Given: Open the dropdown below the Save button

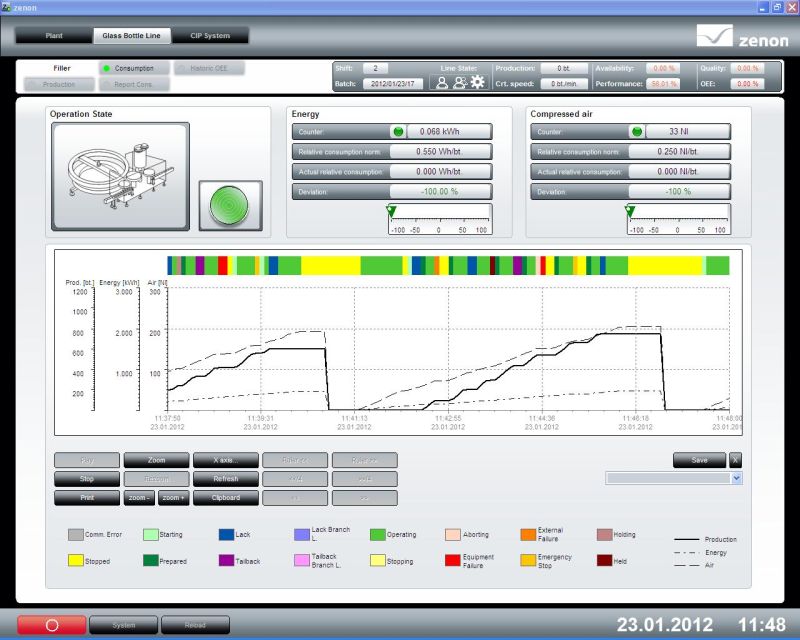Looking at the screenshot, I should pyautogui.click(x=737, y=479).
